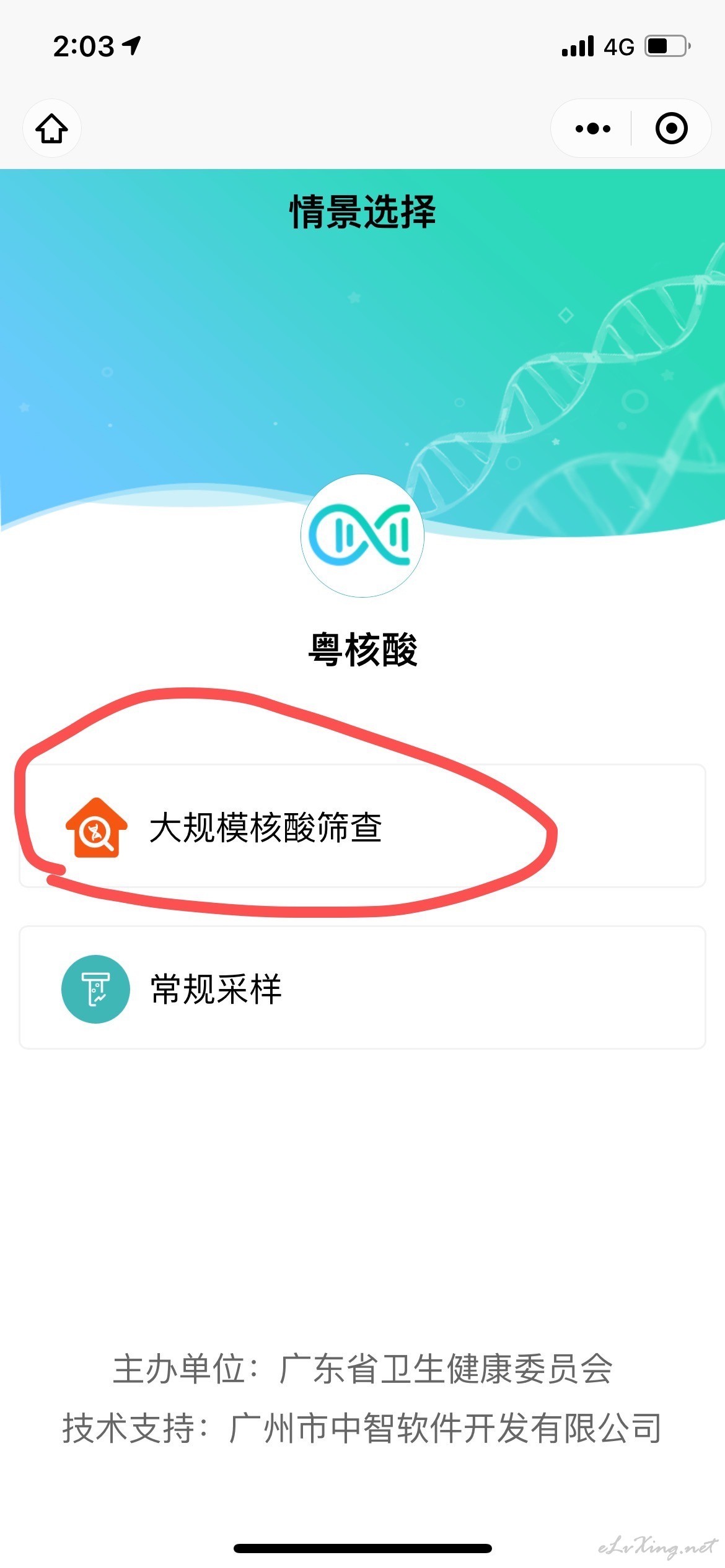Tap the 技术支持 company text line
This screenshot has height=1568, width=725.
[x=362, y=1429]
